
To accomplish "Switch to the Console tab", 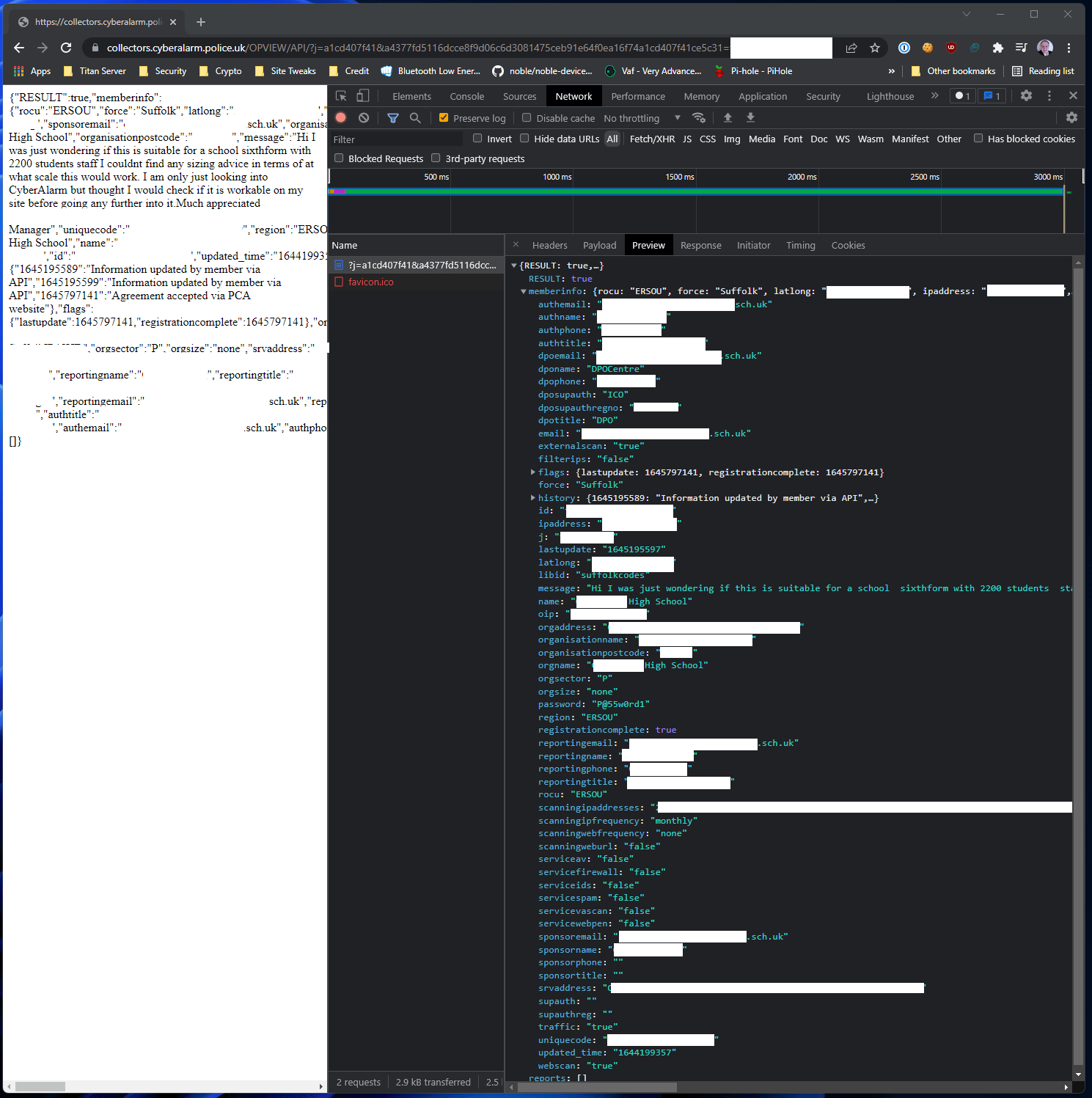I will click(466, 96).
